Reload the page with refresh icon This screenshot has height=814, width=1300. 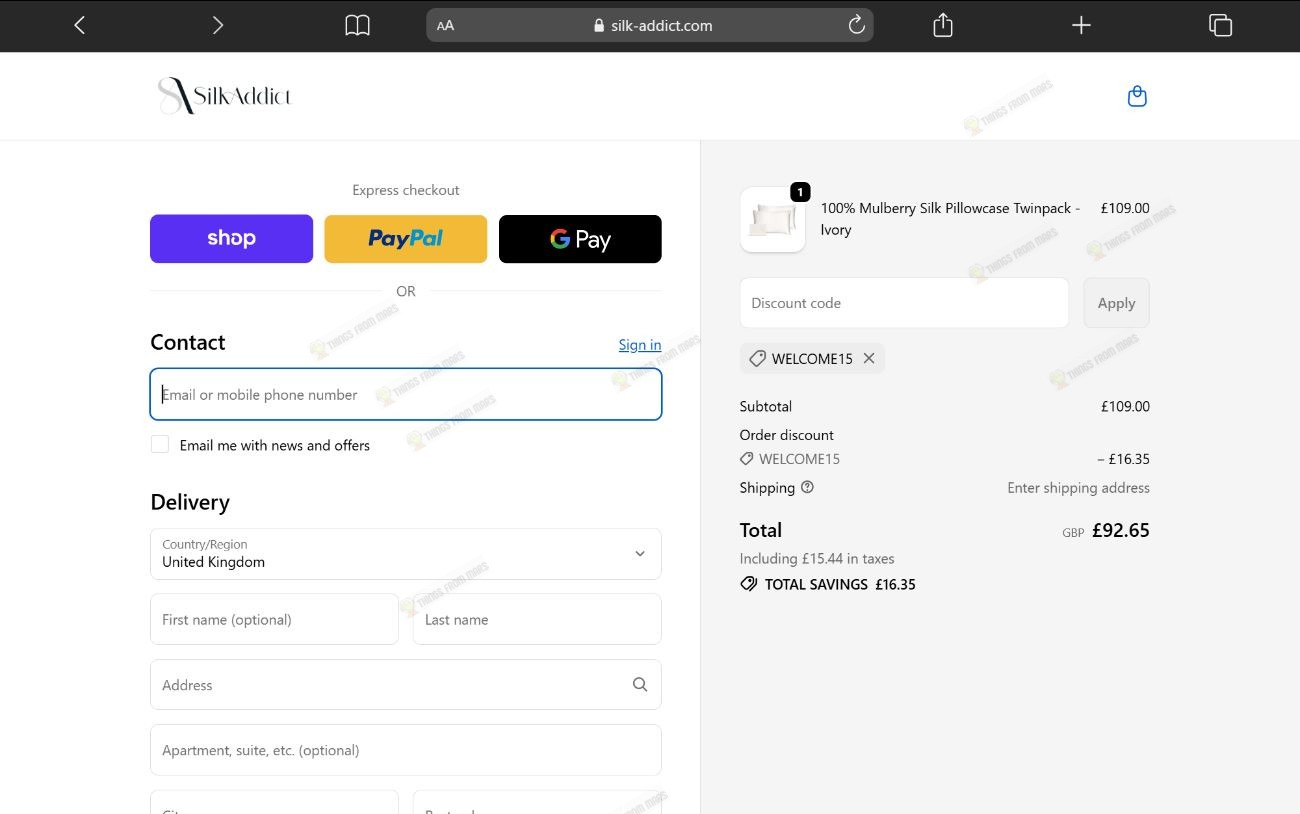tap(856, 25)
